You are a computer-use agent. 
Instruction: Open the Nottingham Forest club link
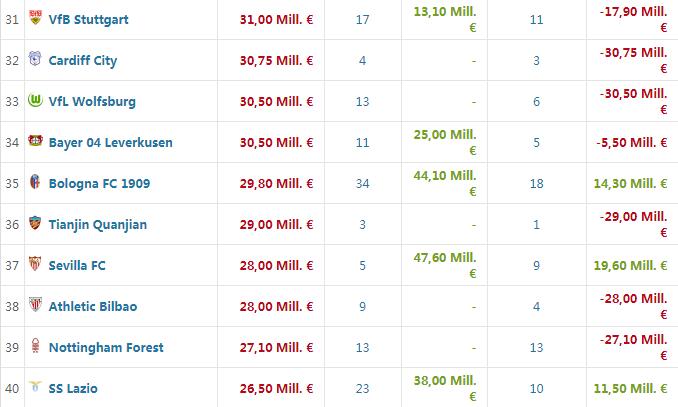point(106,348)
